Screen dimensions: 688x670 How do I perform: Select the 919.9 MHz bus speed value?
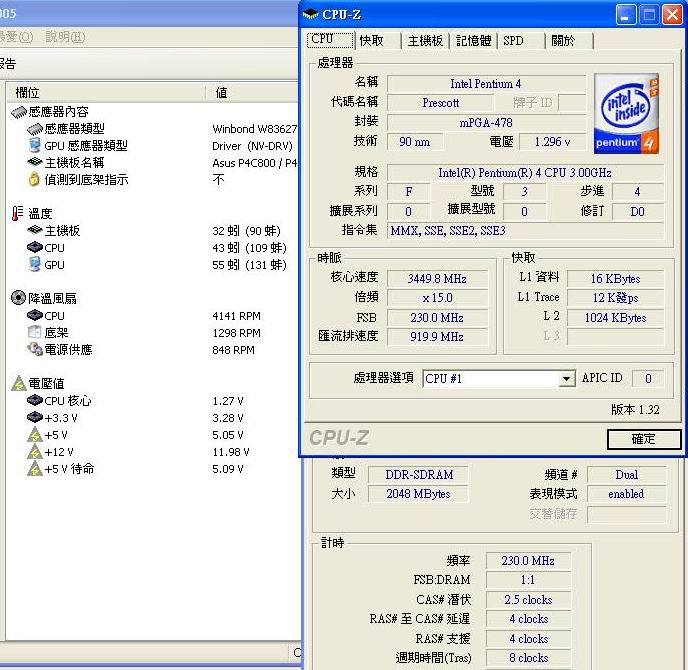tap(437, 337)
